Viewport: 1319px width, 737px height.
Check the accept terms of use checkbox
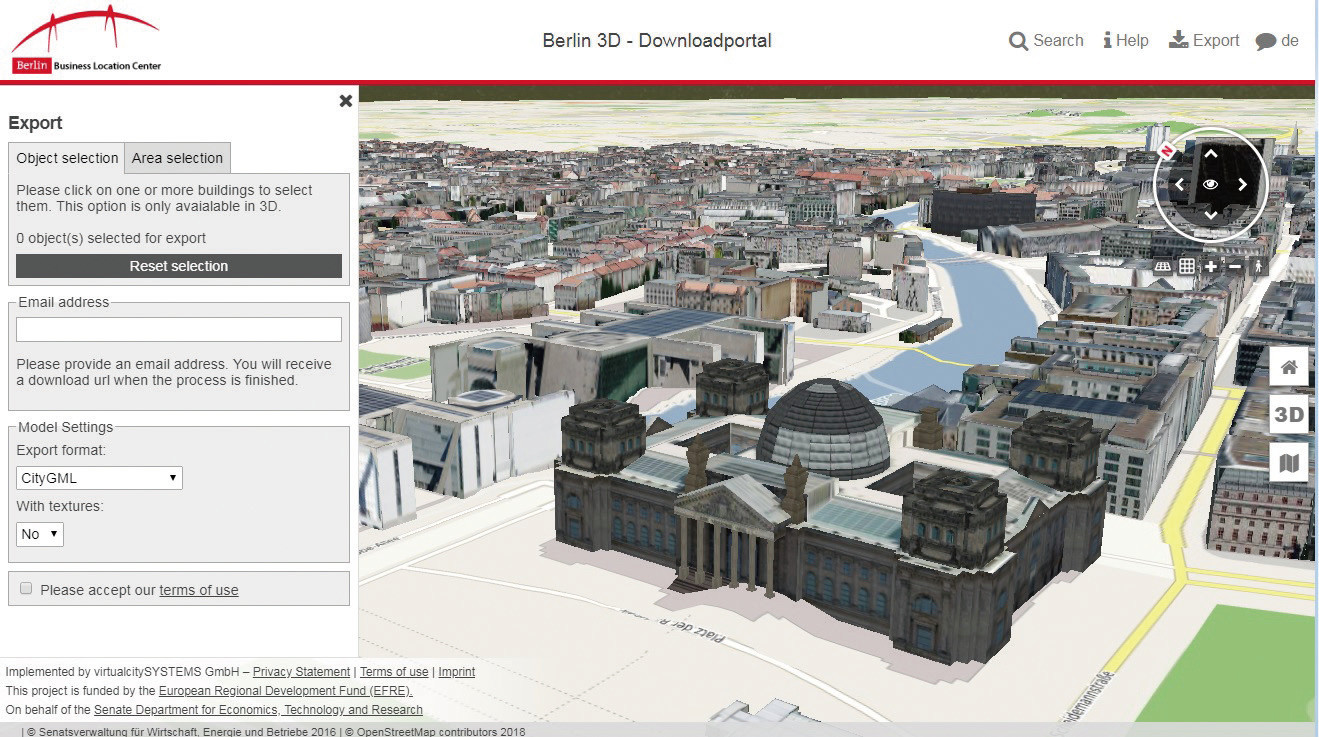click(x=26, y=589)
